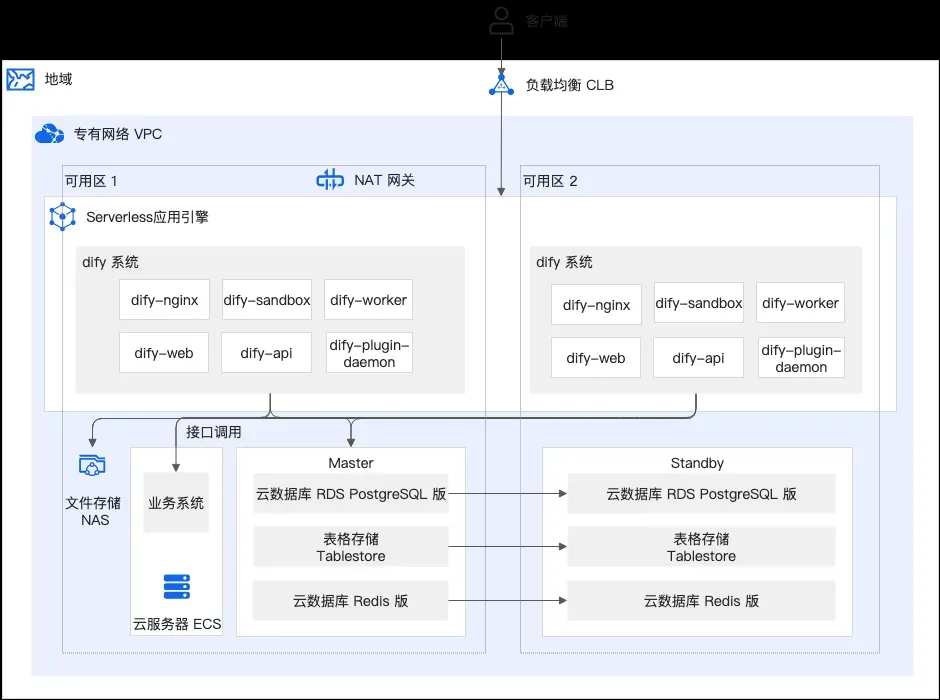Screen dimensions: 940x700
Task: Click dify-worker box in zone 2
Action: (x=800, y=303)
